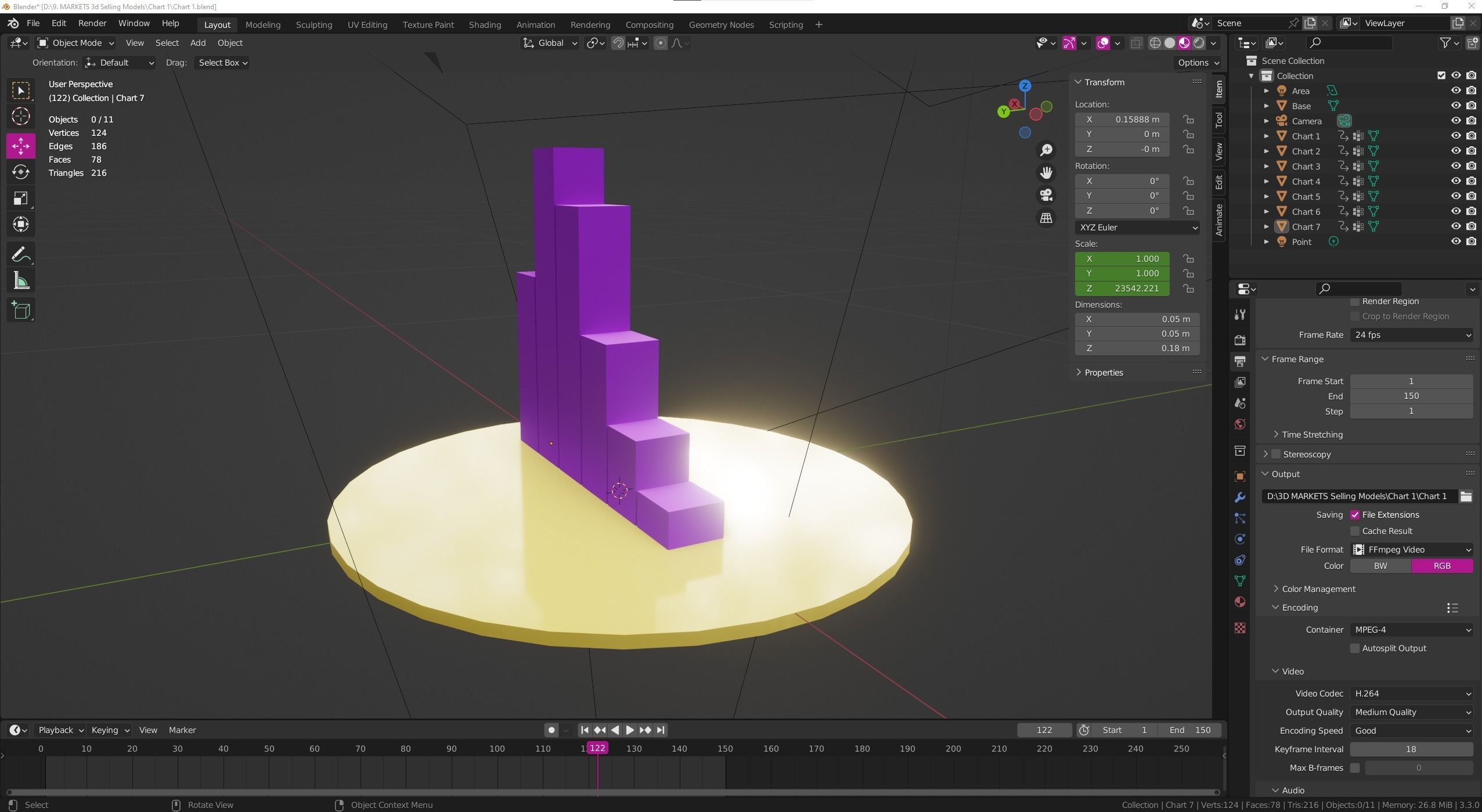Hide Base object via eye icon
The image size is (1482, 812).
pyautogui.click(x=1456, y=106)
